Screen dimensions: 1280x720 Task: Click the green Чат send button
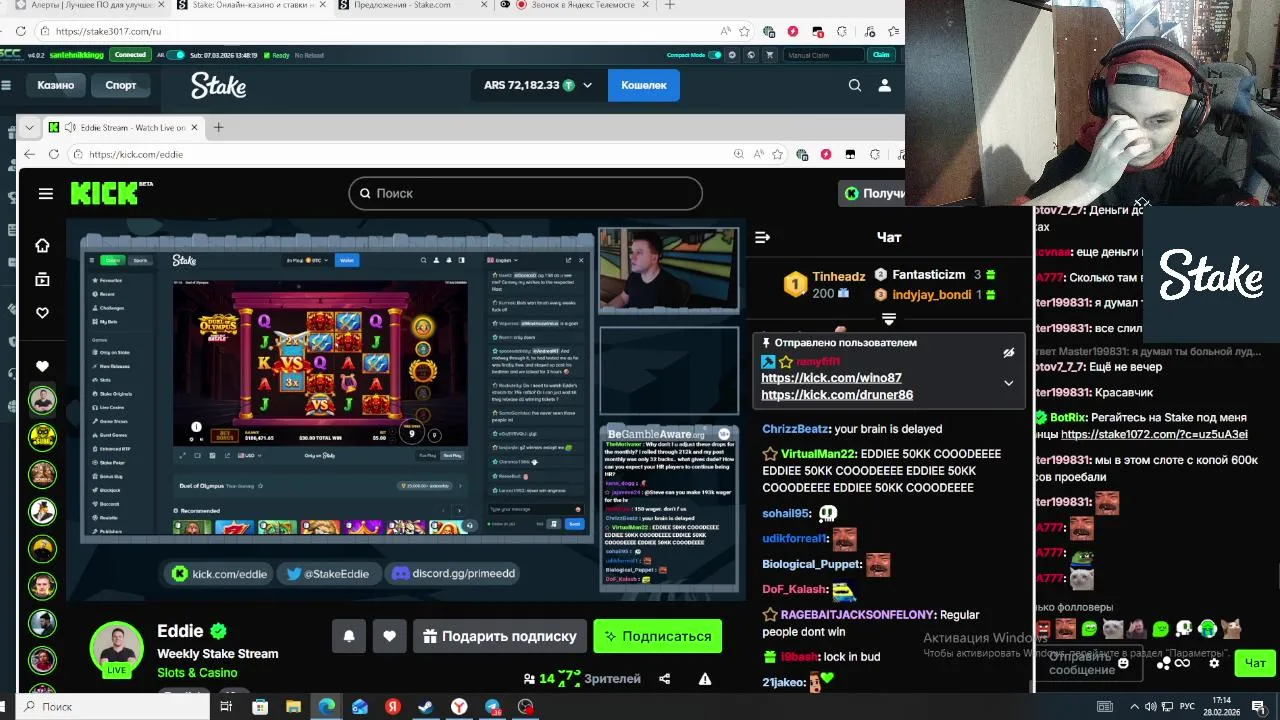(1255, 663)
